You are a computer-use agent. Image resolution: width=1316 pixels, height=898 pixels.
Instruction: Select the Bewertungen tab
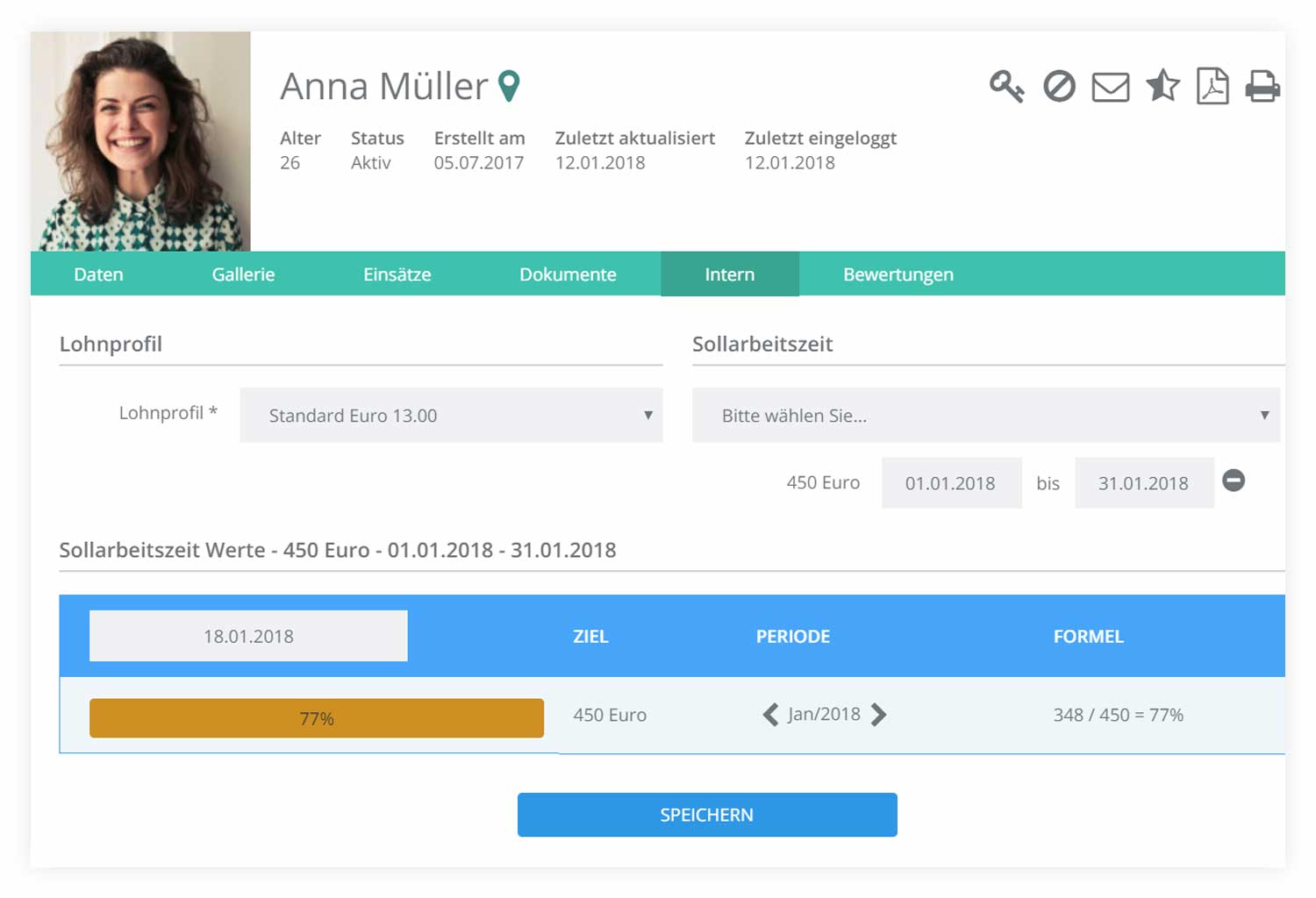click(898, 274)
